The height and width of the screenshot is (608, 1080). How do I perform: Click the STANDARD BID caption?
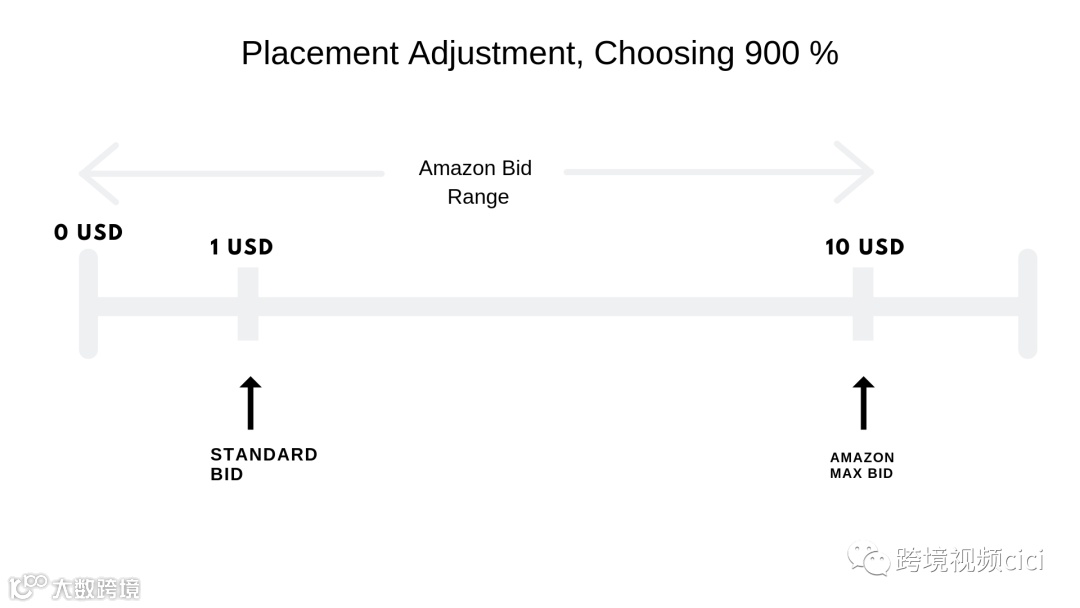click(263, 464)
